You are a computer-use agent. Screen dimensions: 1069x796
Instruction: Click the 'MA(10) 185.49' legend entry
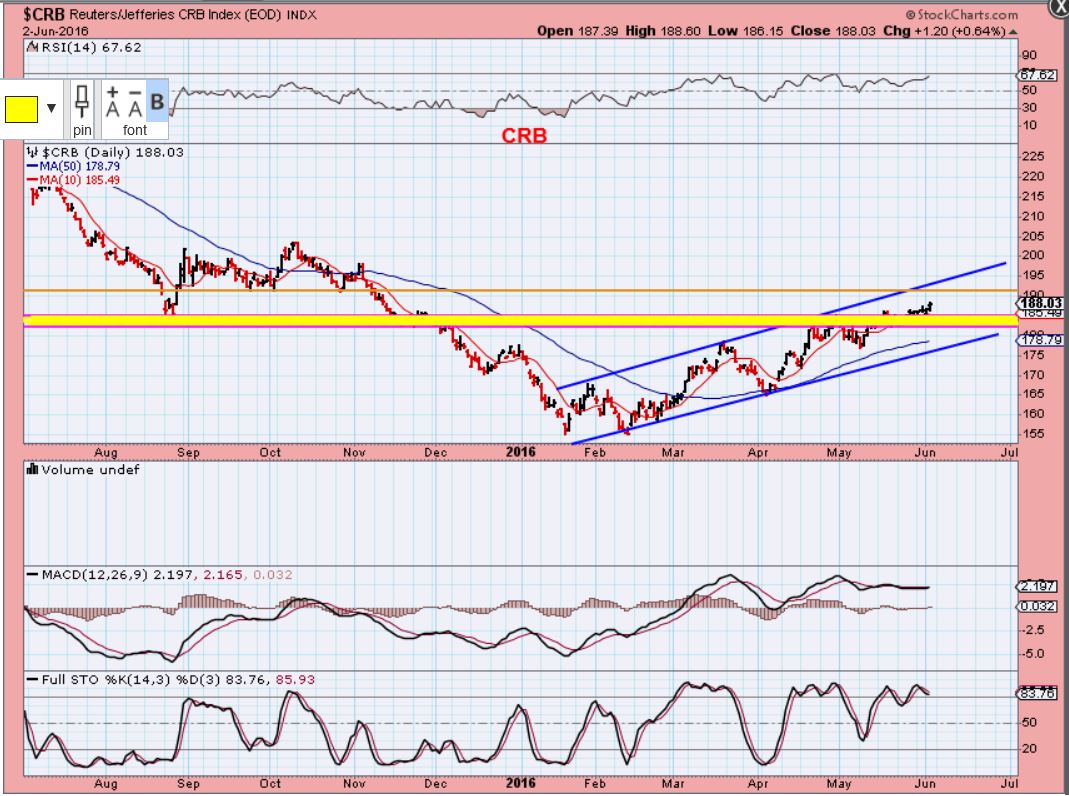tap(79, 180)
